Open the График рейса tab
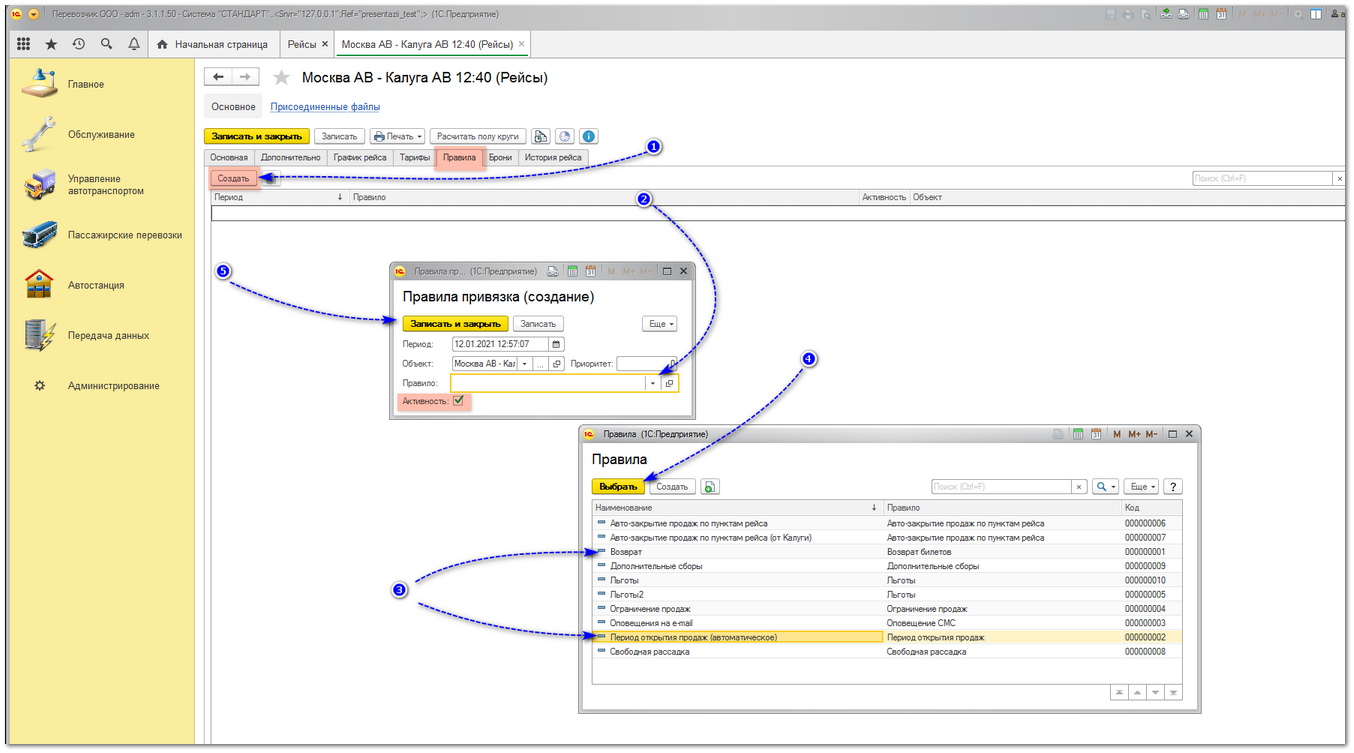Screen dimensions: 1354x753 coord(360,157)
